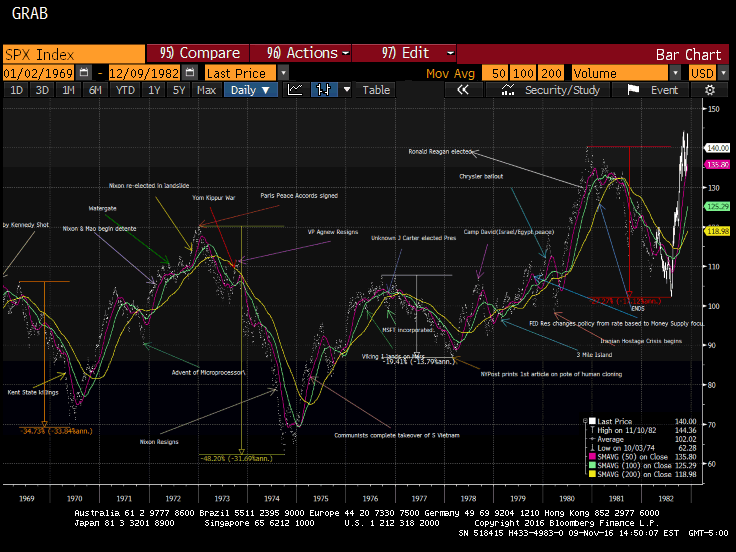736x552 pixels.
Task: Click the Kent State killings annotation
Action: (x=33, y=392)
